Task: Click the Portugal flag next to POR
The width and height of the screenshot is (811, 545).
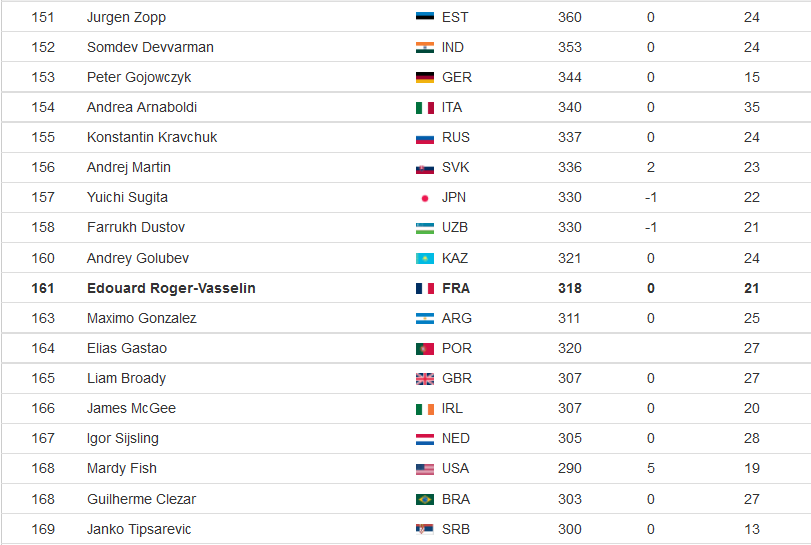Action: coord(425,349)
